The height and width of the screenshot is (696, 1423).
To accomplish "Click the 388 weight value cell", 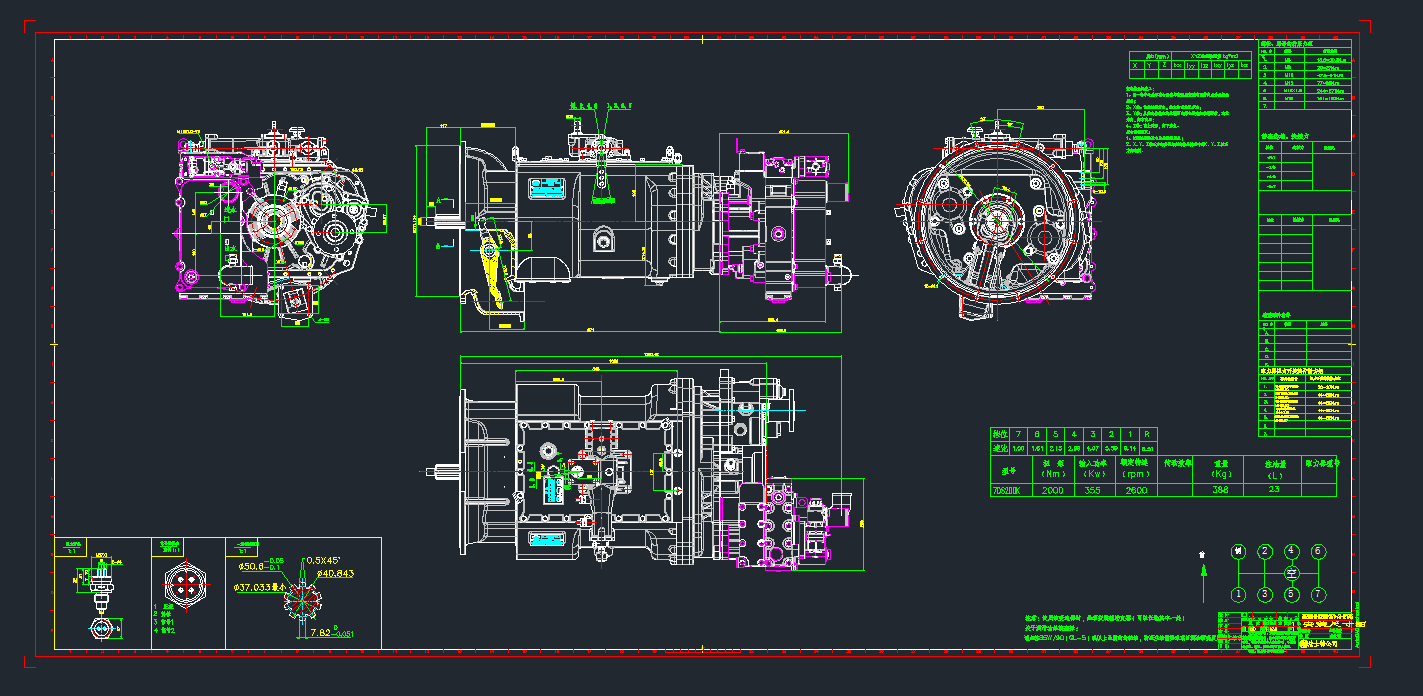I will coord(1219,491).
